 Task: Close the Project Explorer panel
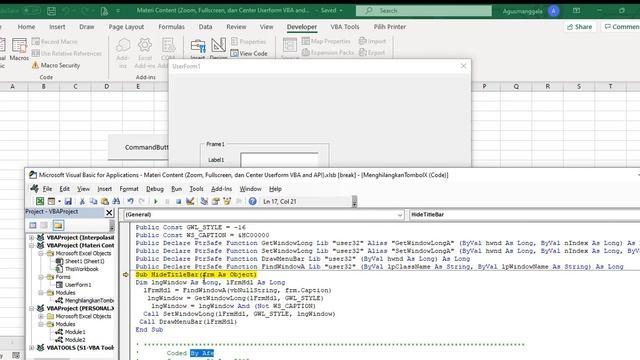click(x=109, y=212)
